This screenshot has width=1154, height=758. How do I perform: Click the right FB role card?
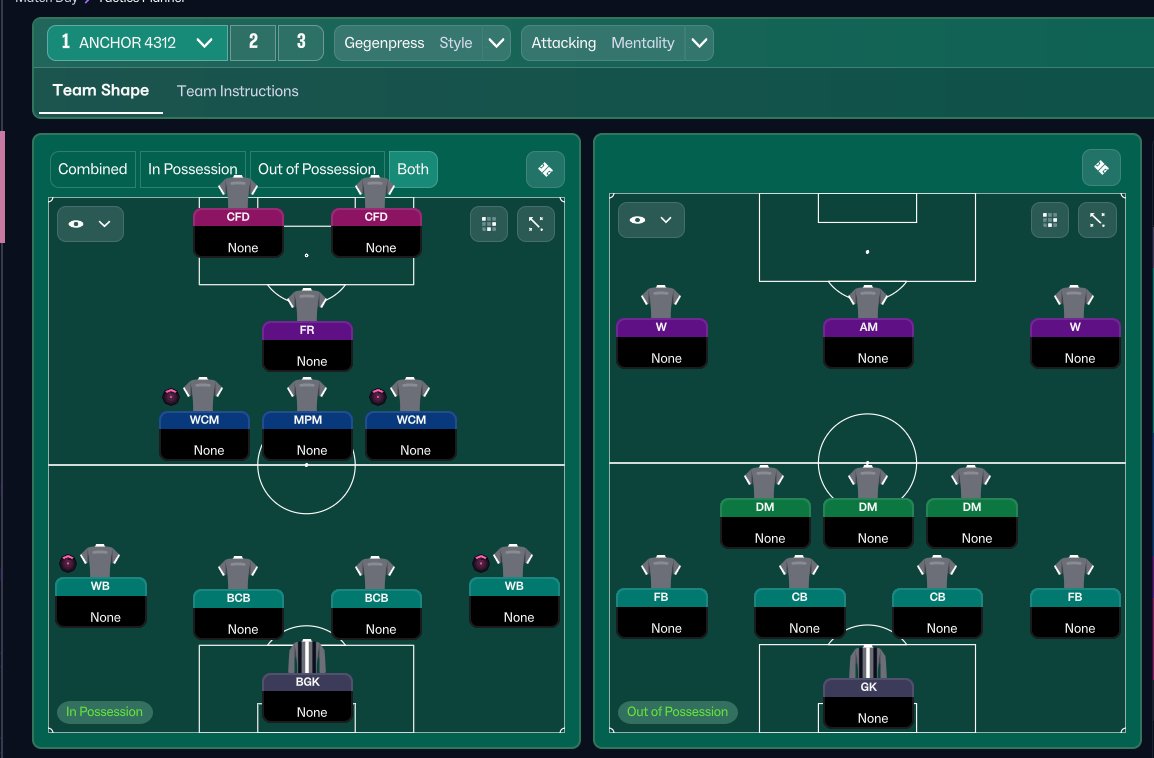coord(1075,613)
